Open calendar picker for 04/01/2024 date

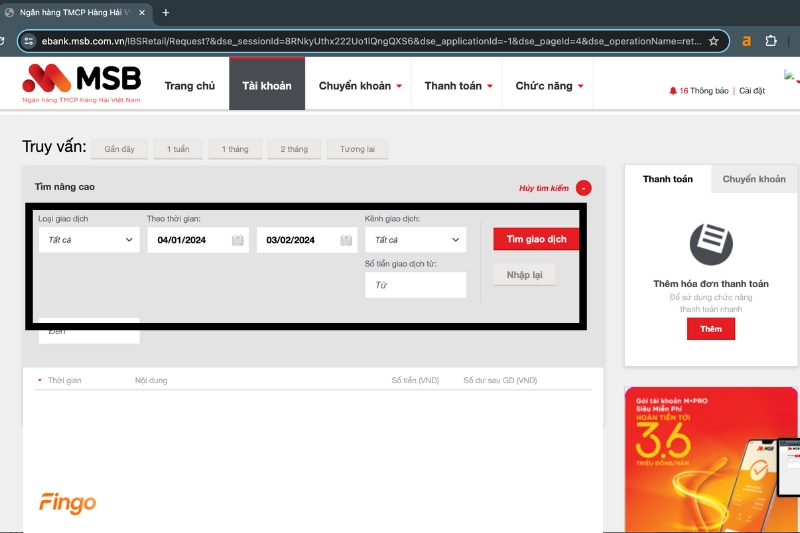[237, 240]
